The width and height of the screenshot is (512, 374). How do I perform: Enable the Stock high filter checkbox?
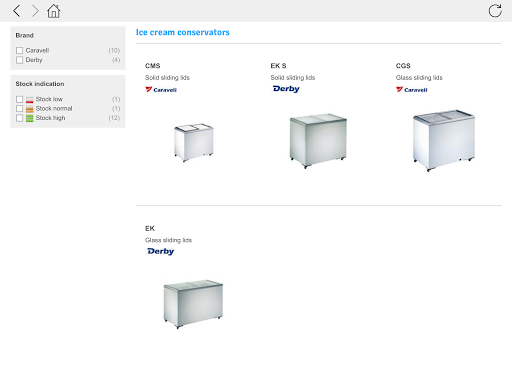tap(19, 118)
